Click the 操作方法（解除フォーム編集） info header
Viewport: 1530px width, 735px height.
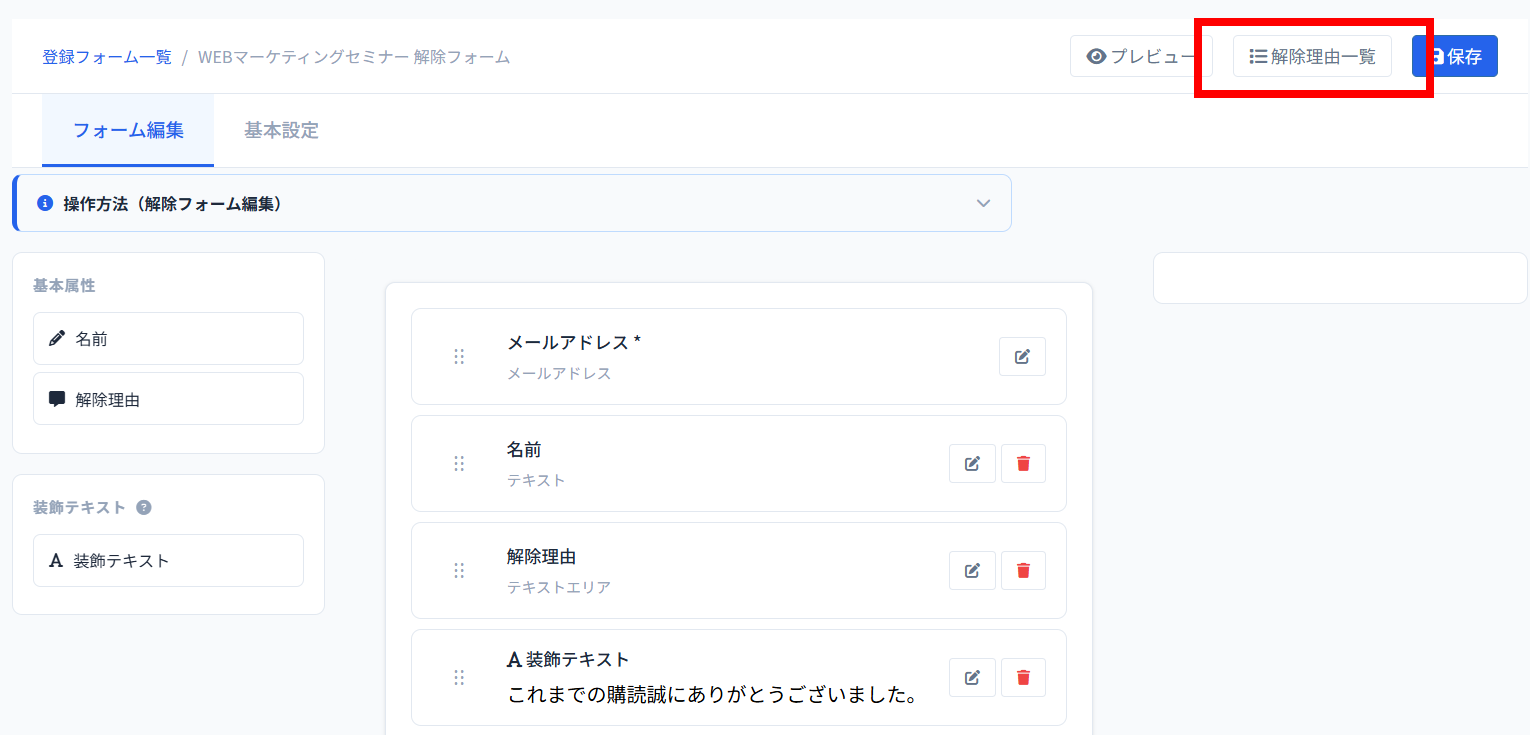click(172, 204)
